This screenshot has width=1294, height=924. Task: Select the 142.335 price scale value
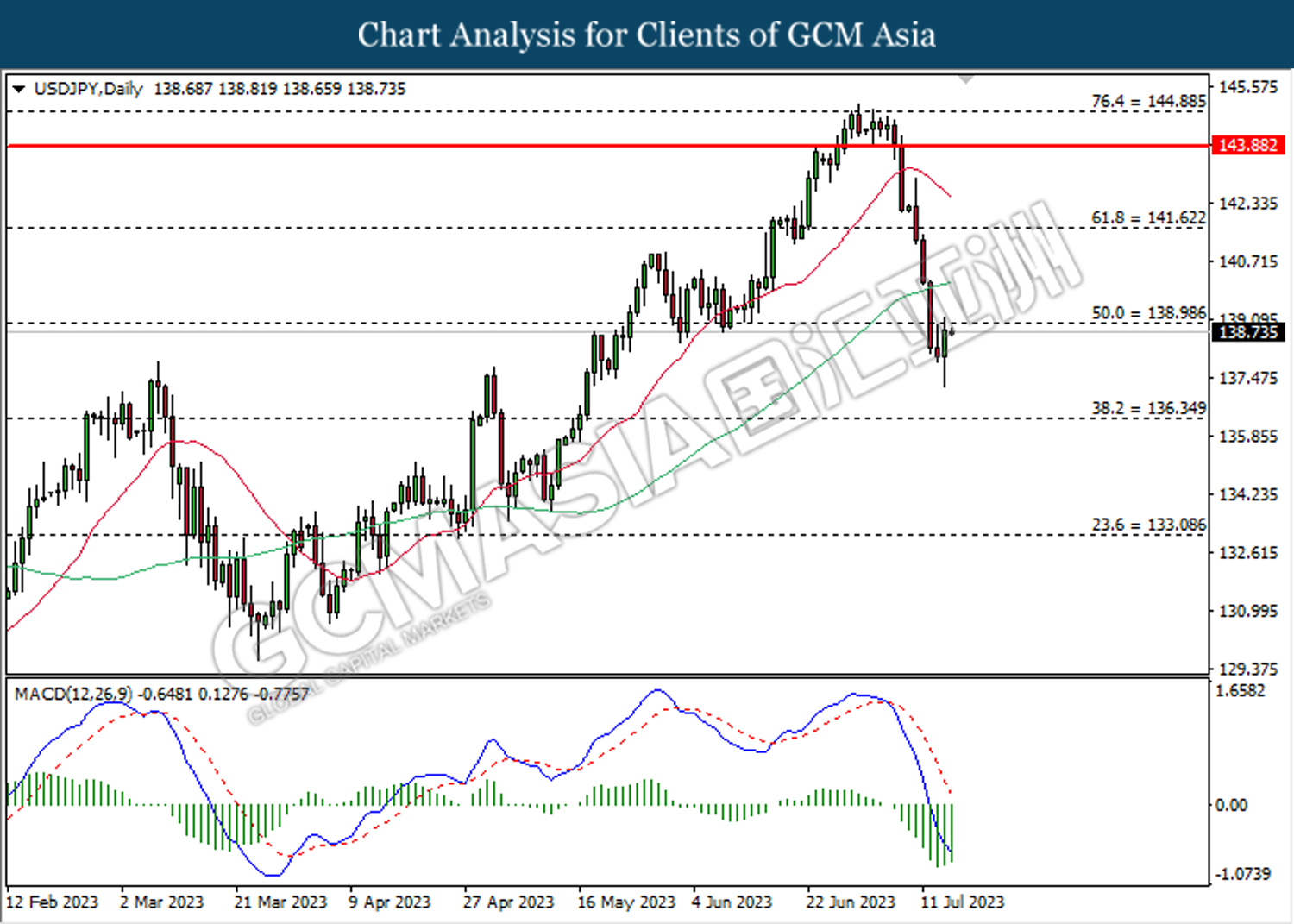(1248, 204)
